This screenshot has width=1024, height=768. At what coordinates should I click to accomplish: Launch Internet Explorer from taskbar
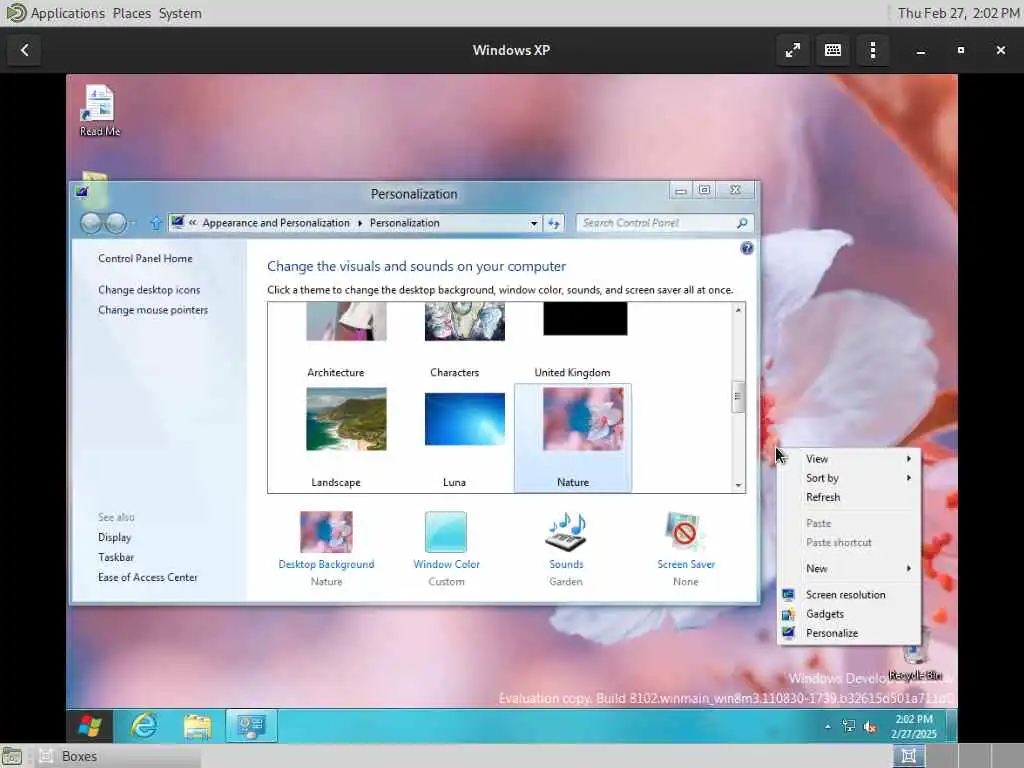(x=144, y=726)
